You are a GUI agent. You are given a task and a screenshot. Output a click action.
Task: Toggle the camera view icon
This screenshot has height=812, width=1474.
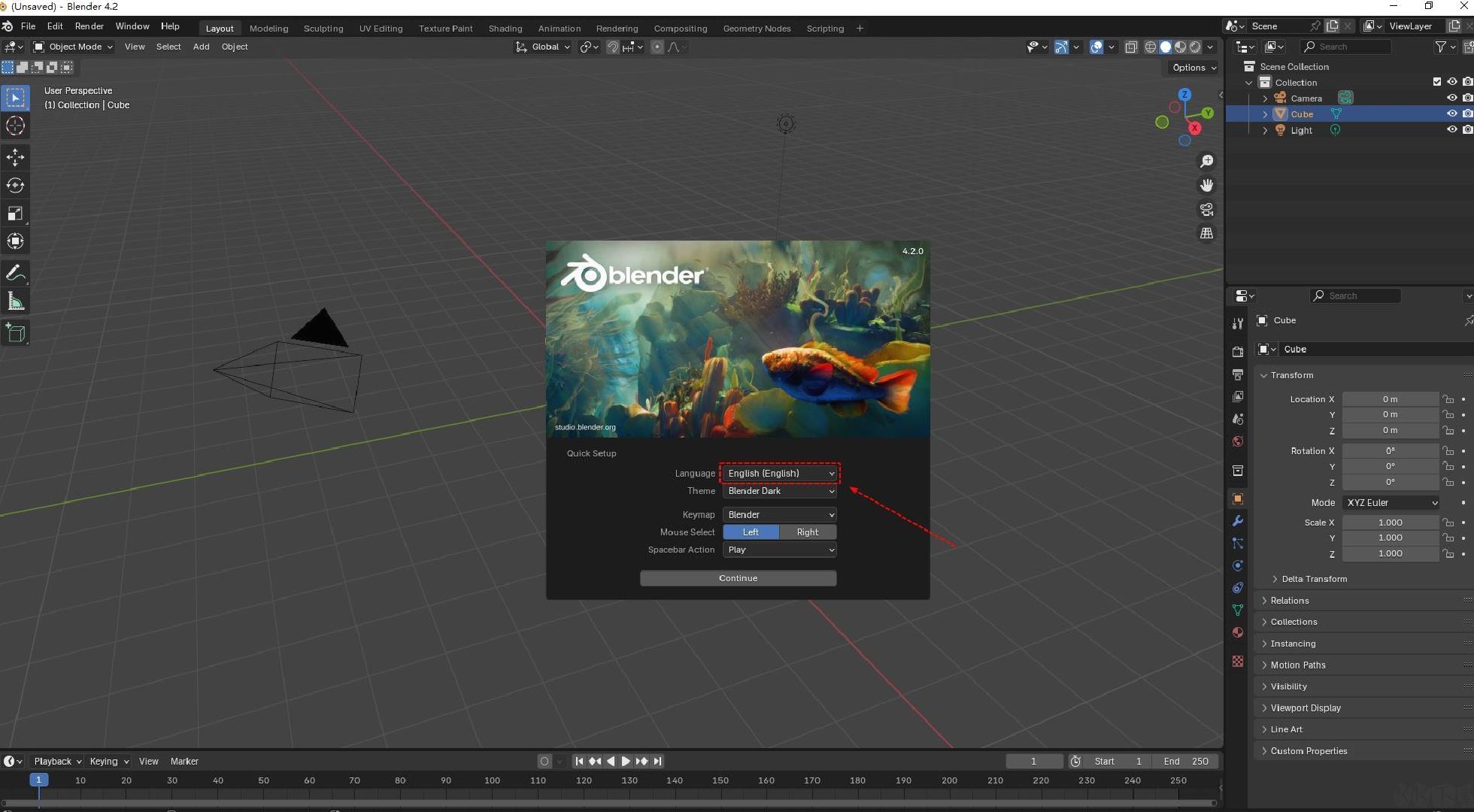click(1206, 209)
